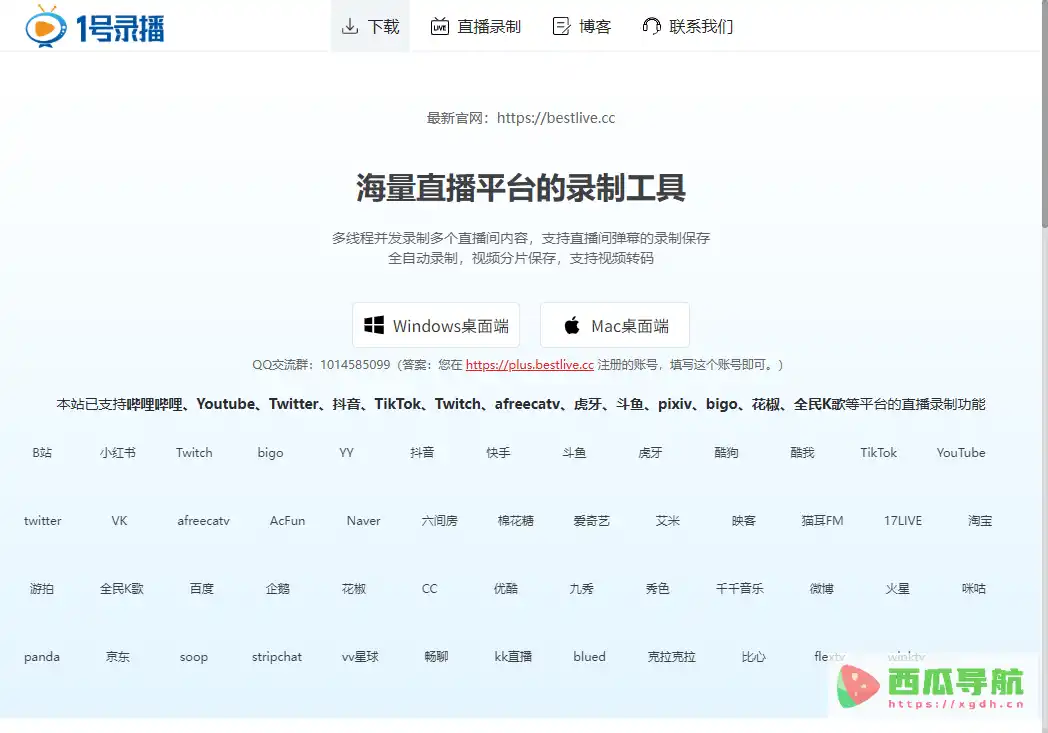Open the plus.bestlive.cc link

pyautogui.click(x=529, y=365)
